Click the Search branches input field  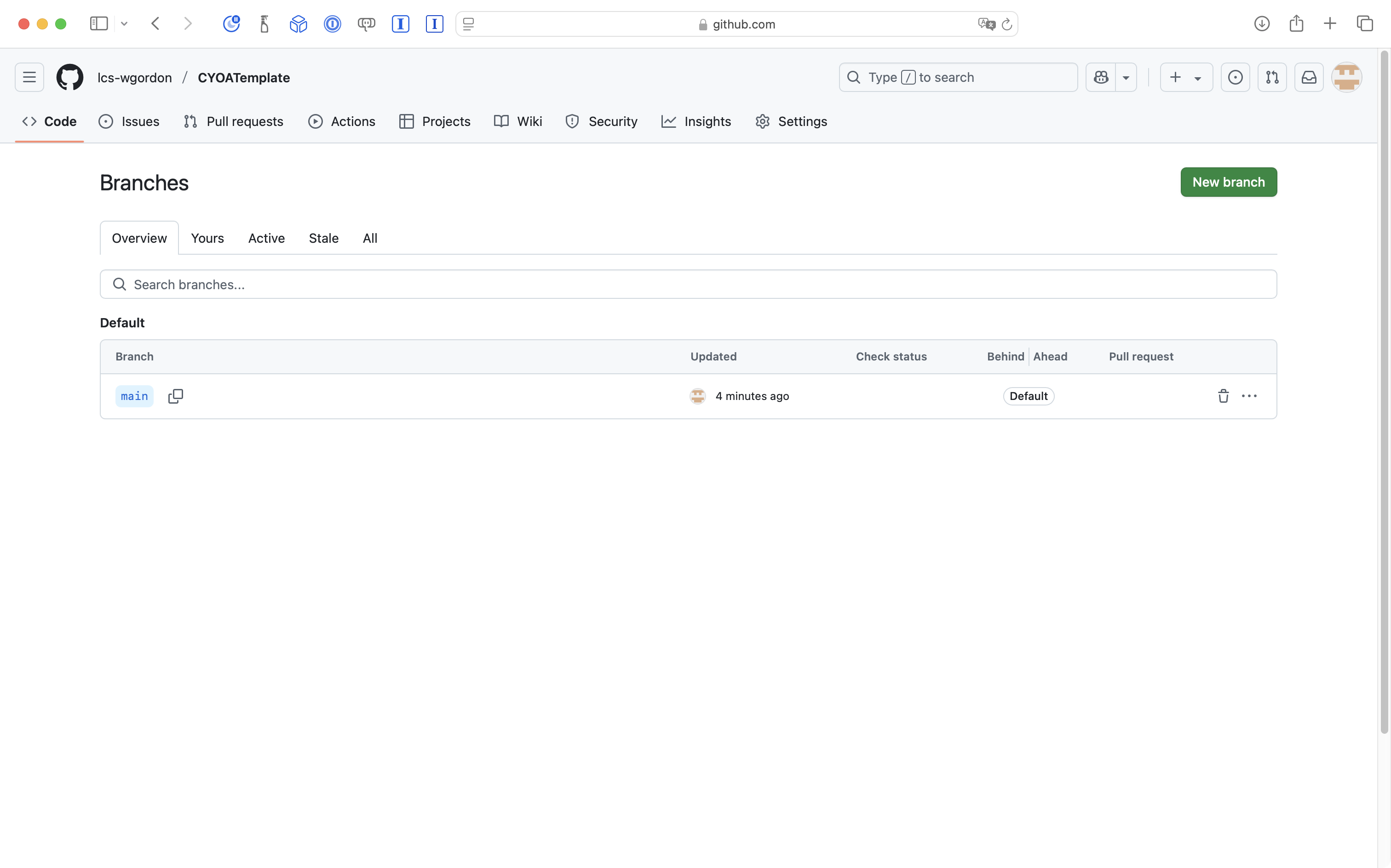688,284
